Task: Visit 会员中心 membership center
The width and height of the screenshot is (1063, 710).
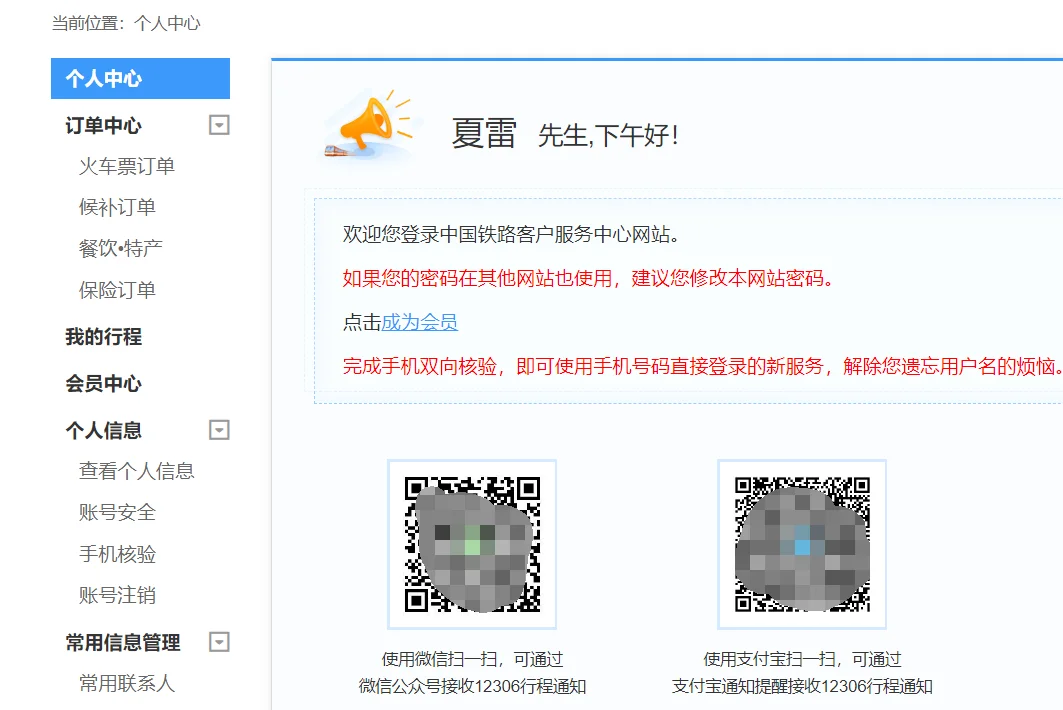Action: pyautogui.click(x=102, y=384)
